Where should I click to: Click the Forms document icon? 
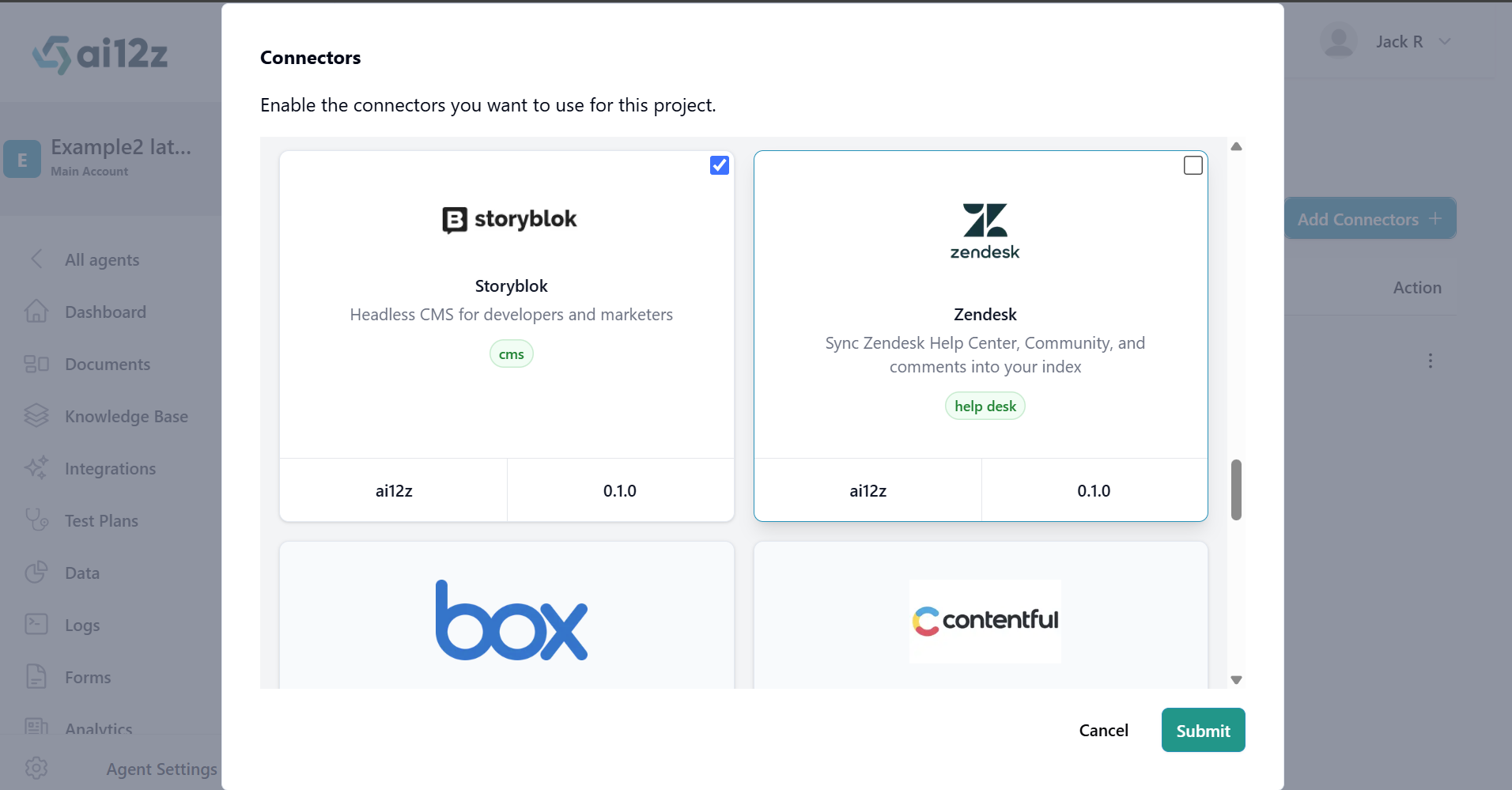[x=36, y=676]
